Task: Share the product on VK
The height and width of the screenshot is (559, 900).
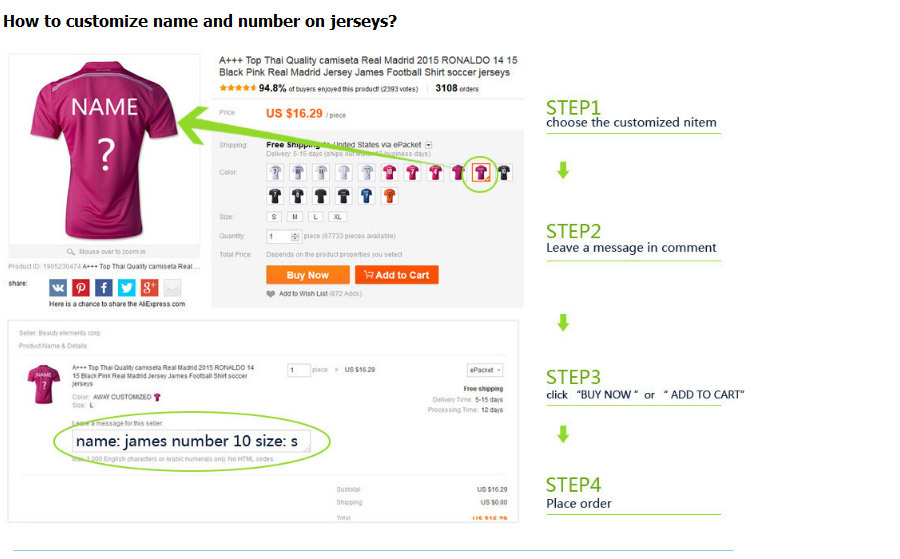Action: [x=58, y=288]
